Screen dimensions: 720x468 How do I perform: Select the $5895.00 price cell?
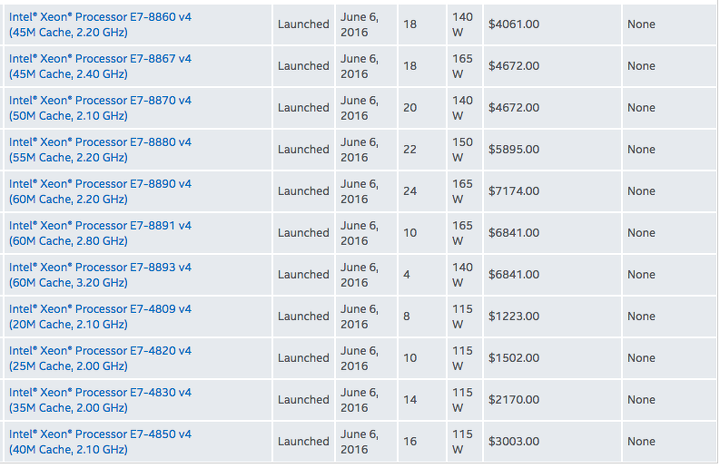point(514,150)
